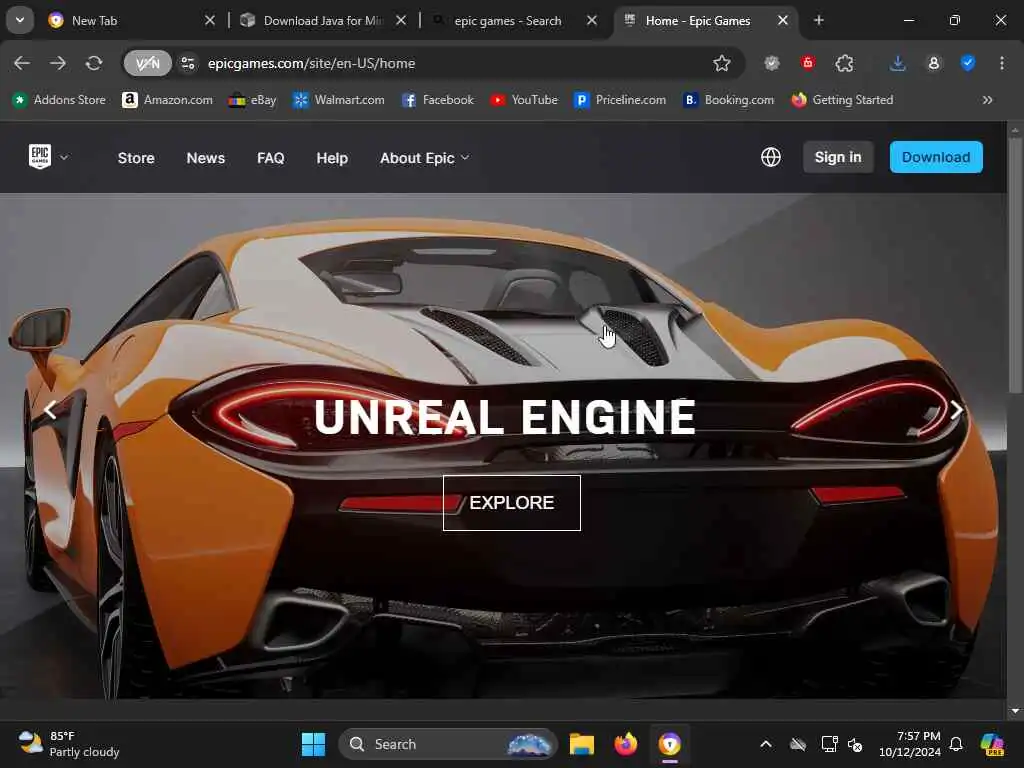Viewport: 1024px width, 768px height.
Task: Show the previous carousel slide
Action: [x=50, y=410]
